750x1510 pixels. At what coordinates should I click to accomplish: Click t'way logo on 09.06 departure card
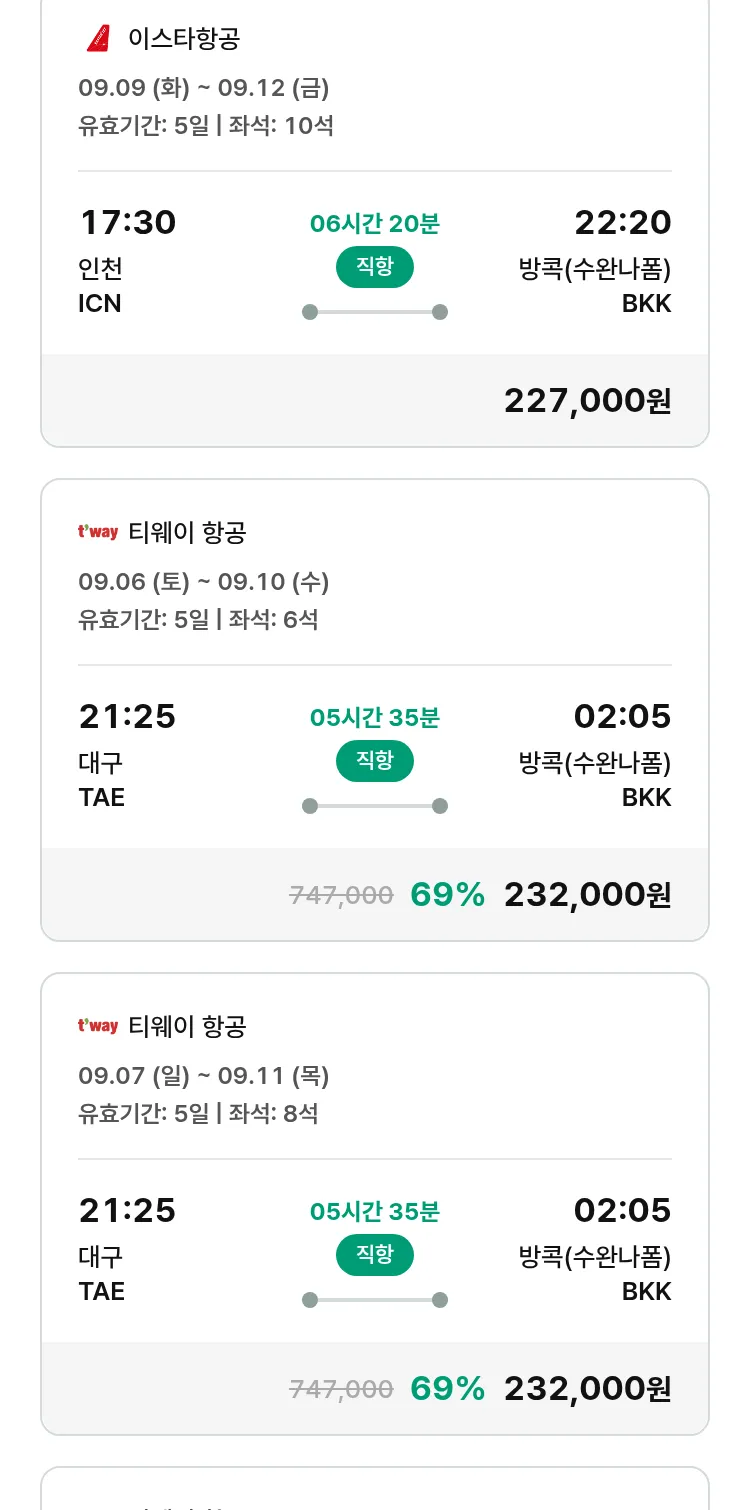tap(98, 532)
